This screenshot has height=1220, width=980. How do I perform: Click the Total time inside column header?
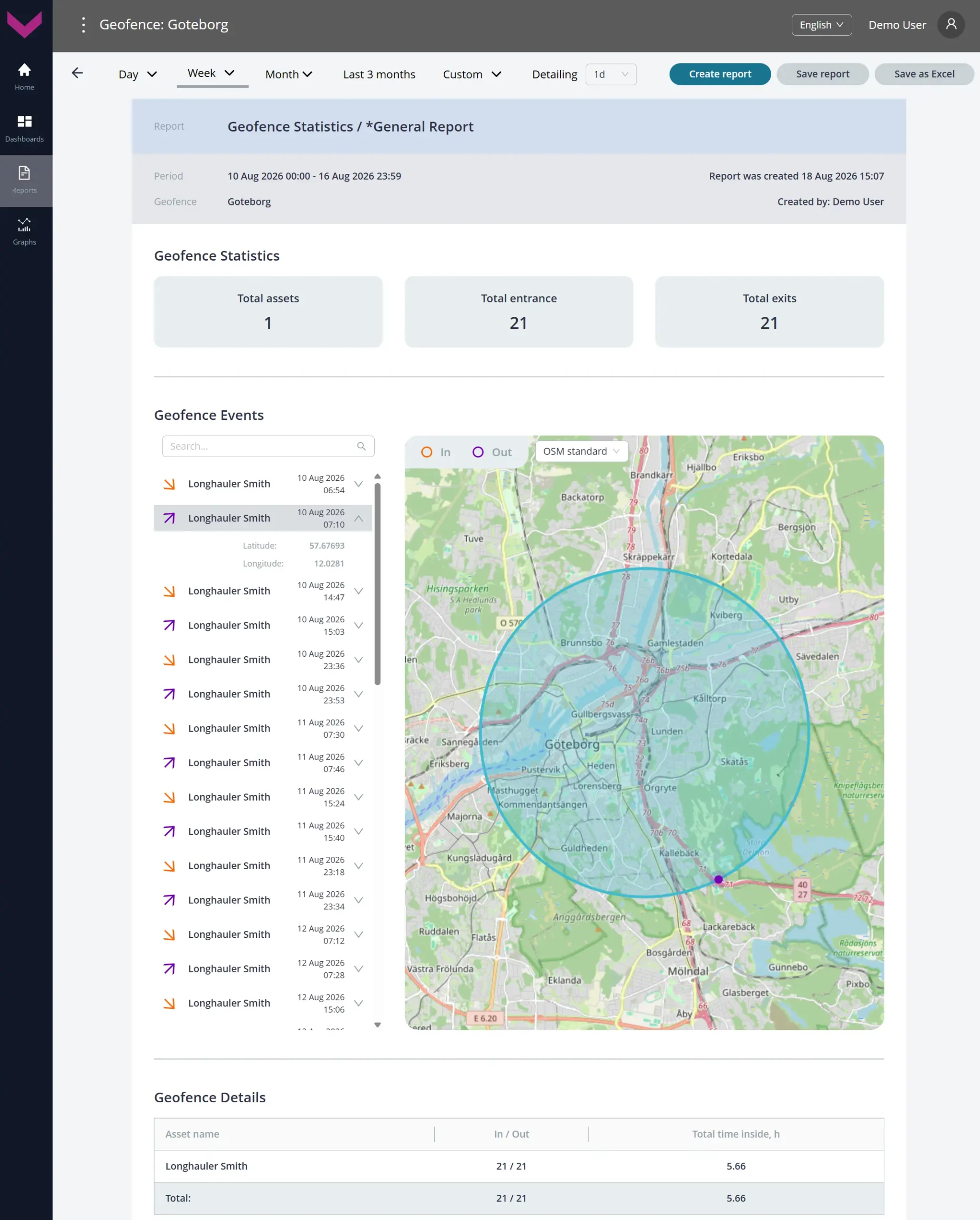point(735,1134)
